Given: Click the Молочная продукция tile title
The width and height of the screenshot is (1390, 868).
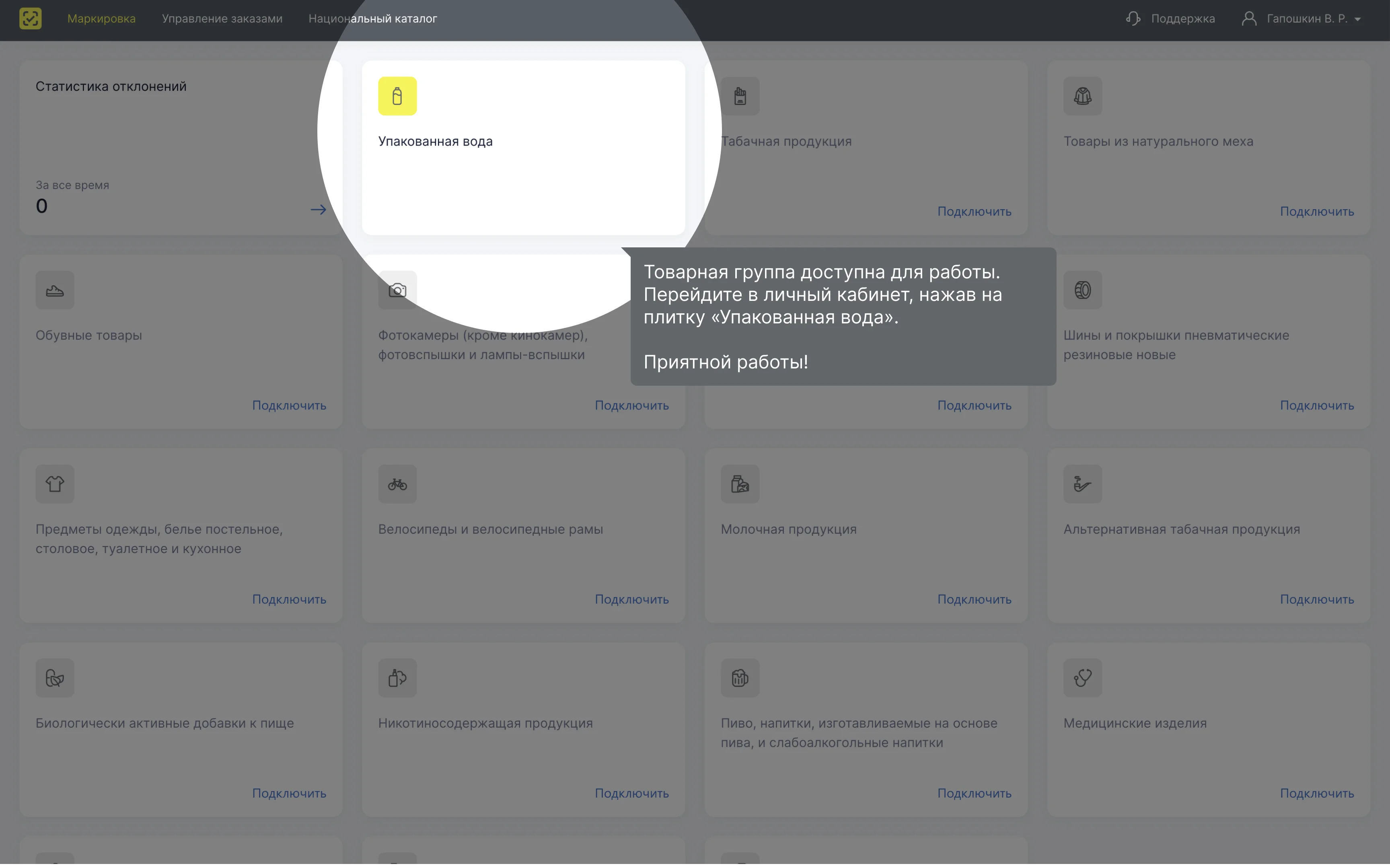Looking at the screenshot, I should tap(789, 529).
